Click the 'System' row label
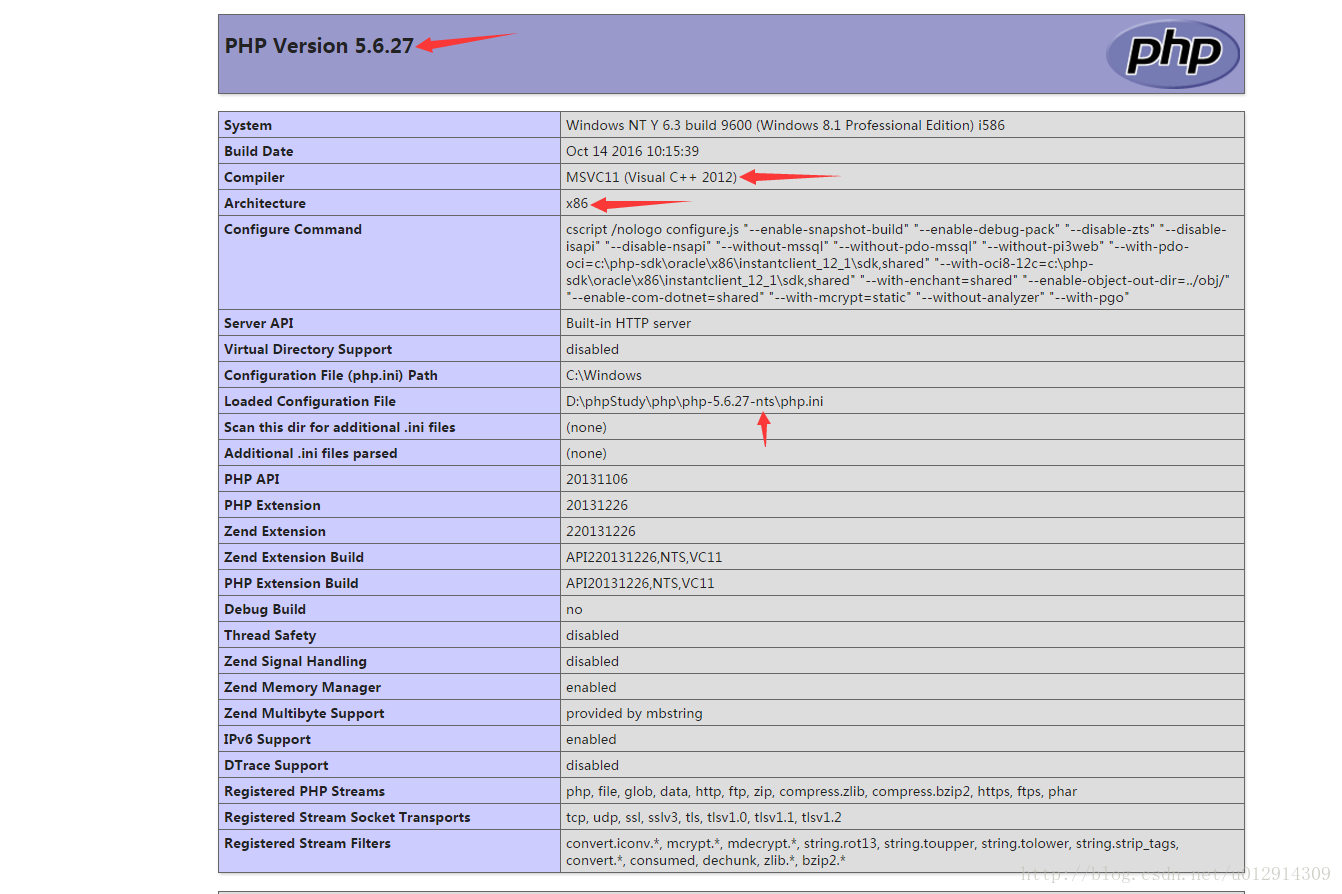This screenshot has width=1342, height=894. coord(248,125)
